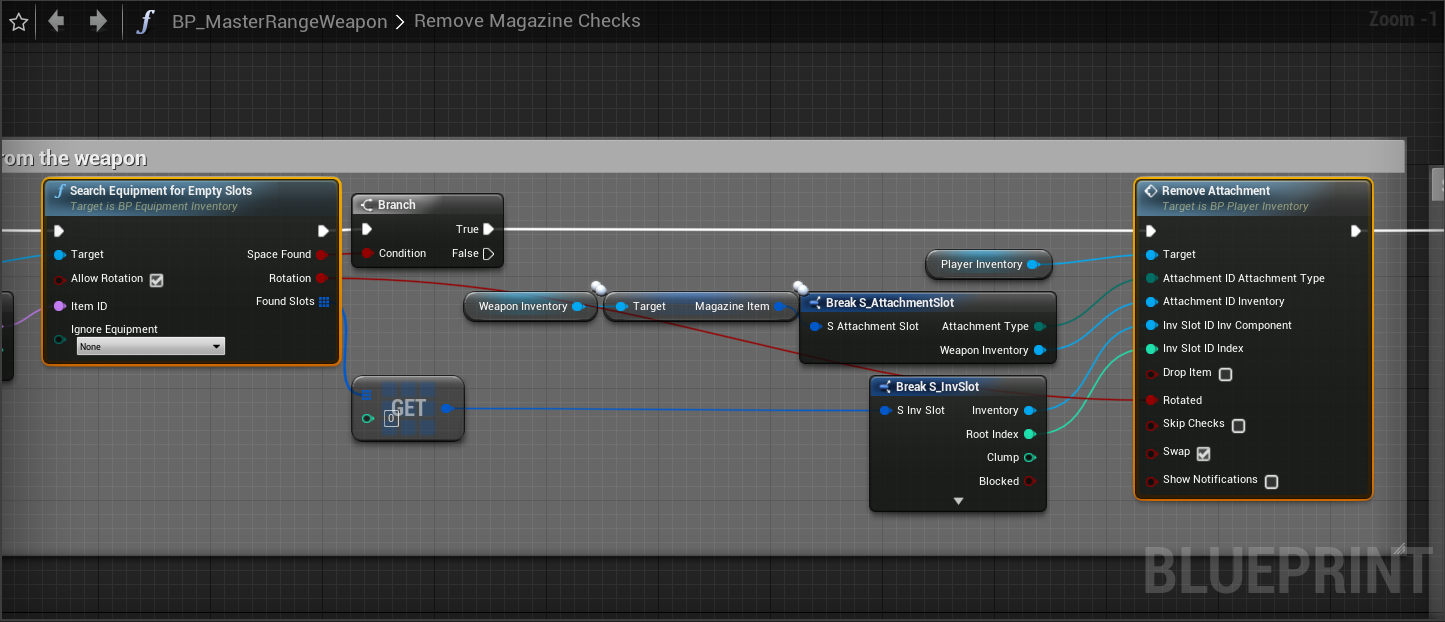Uncheck the Allow Rotation checkbox

[156, 280]
